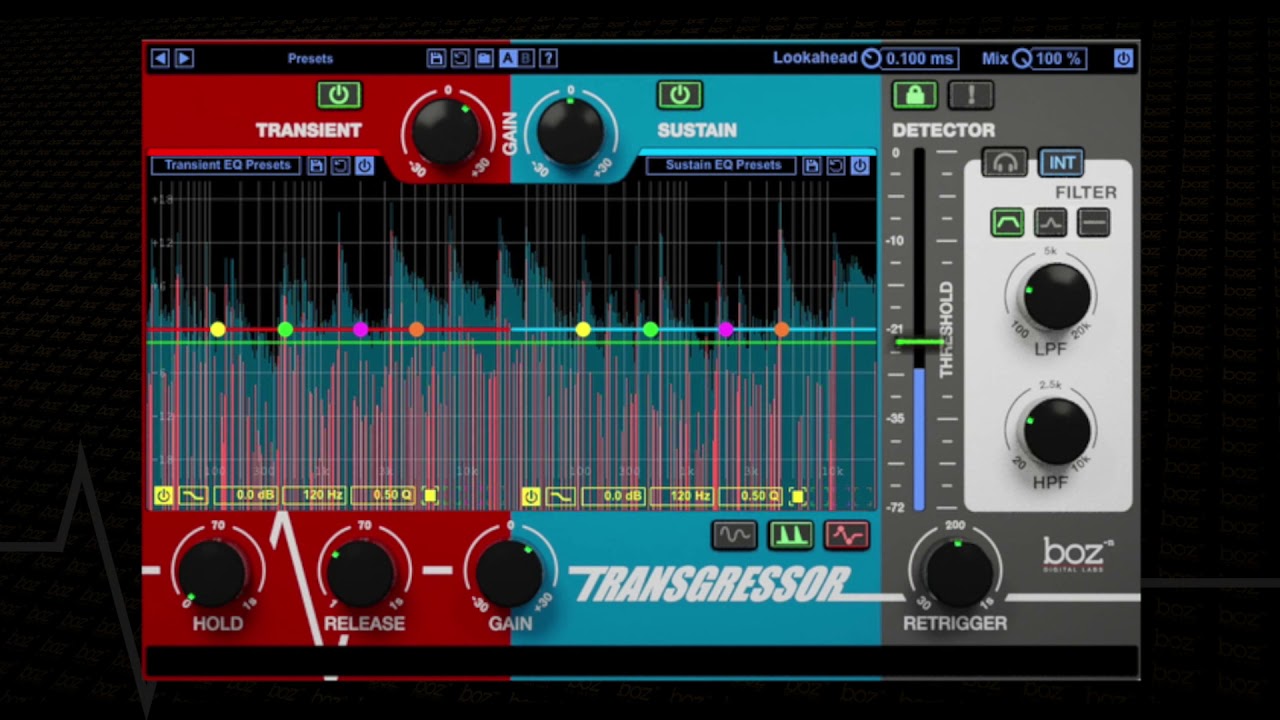
Task: Show the waveform display view
Action: [734, 535]
